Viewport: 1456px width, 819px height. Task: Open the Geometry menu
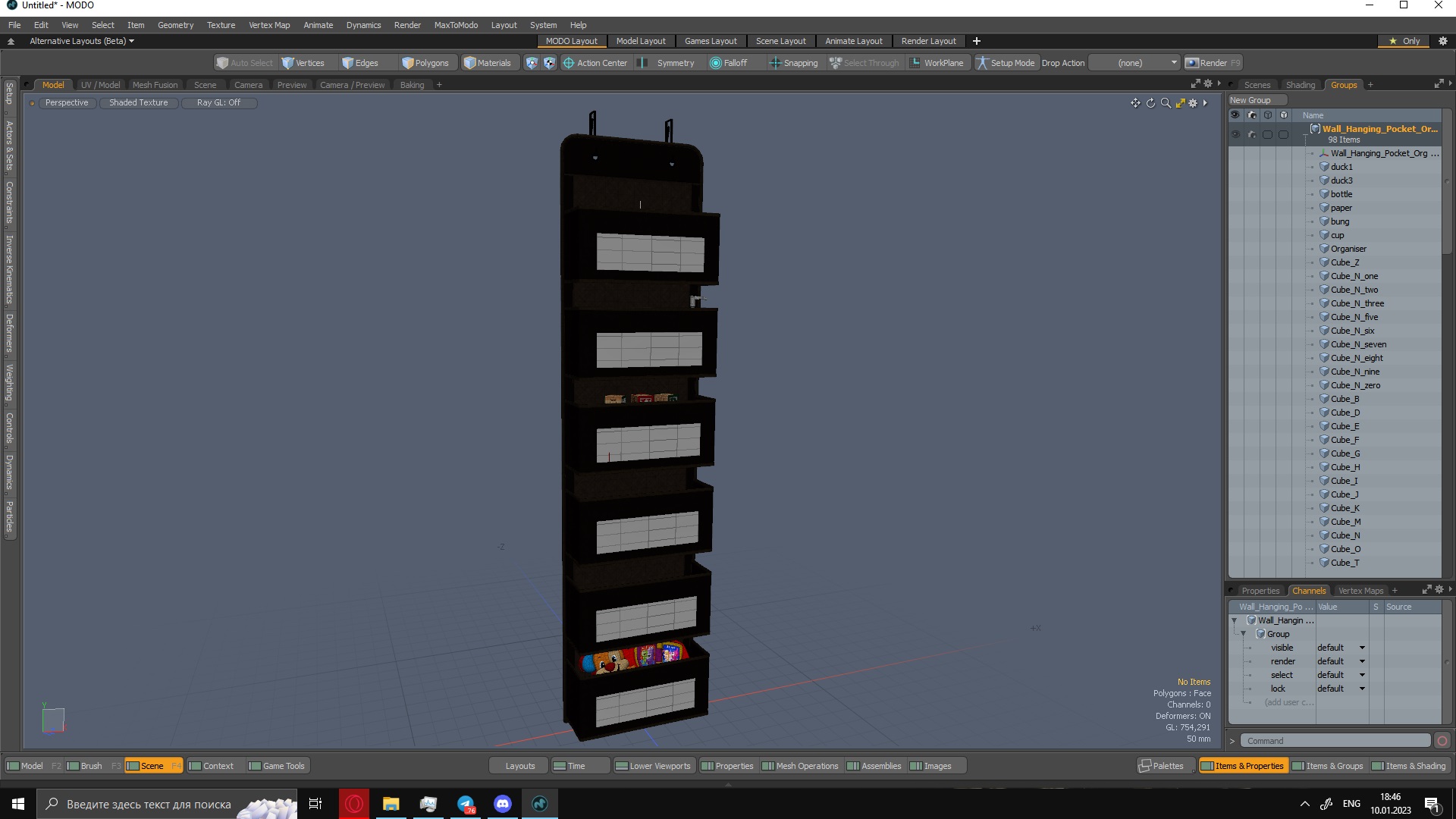click(x=175, y=25)
